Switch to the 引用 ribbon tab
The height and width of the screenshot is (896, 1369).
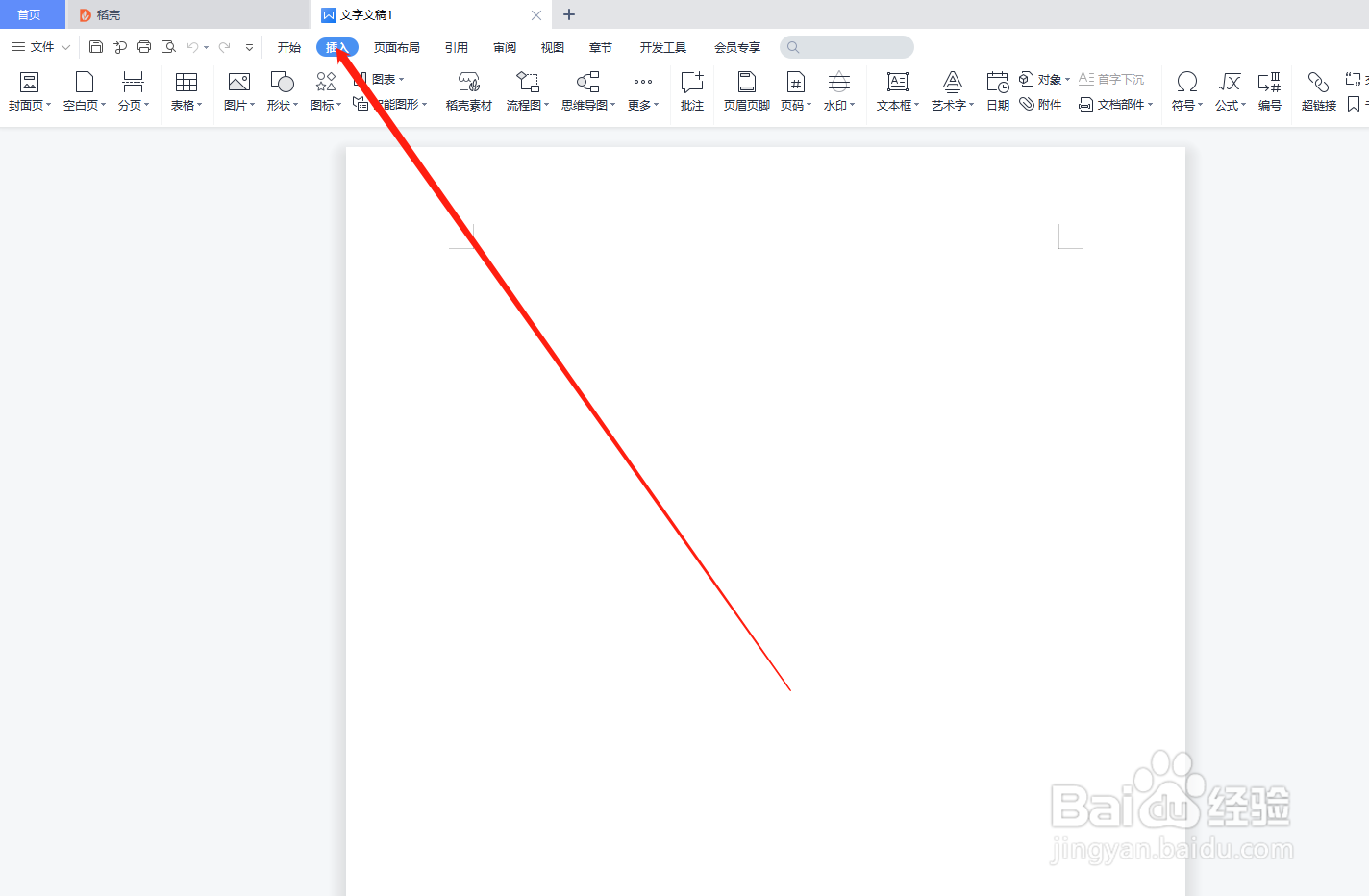pyautogui.click(x=457, y=47)
